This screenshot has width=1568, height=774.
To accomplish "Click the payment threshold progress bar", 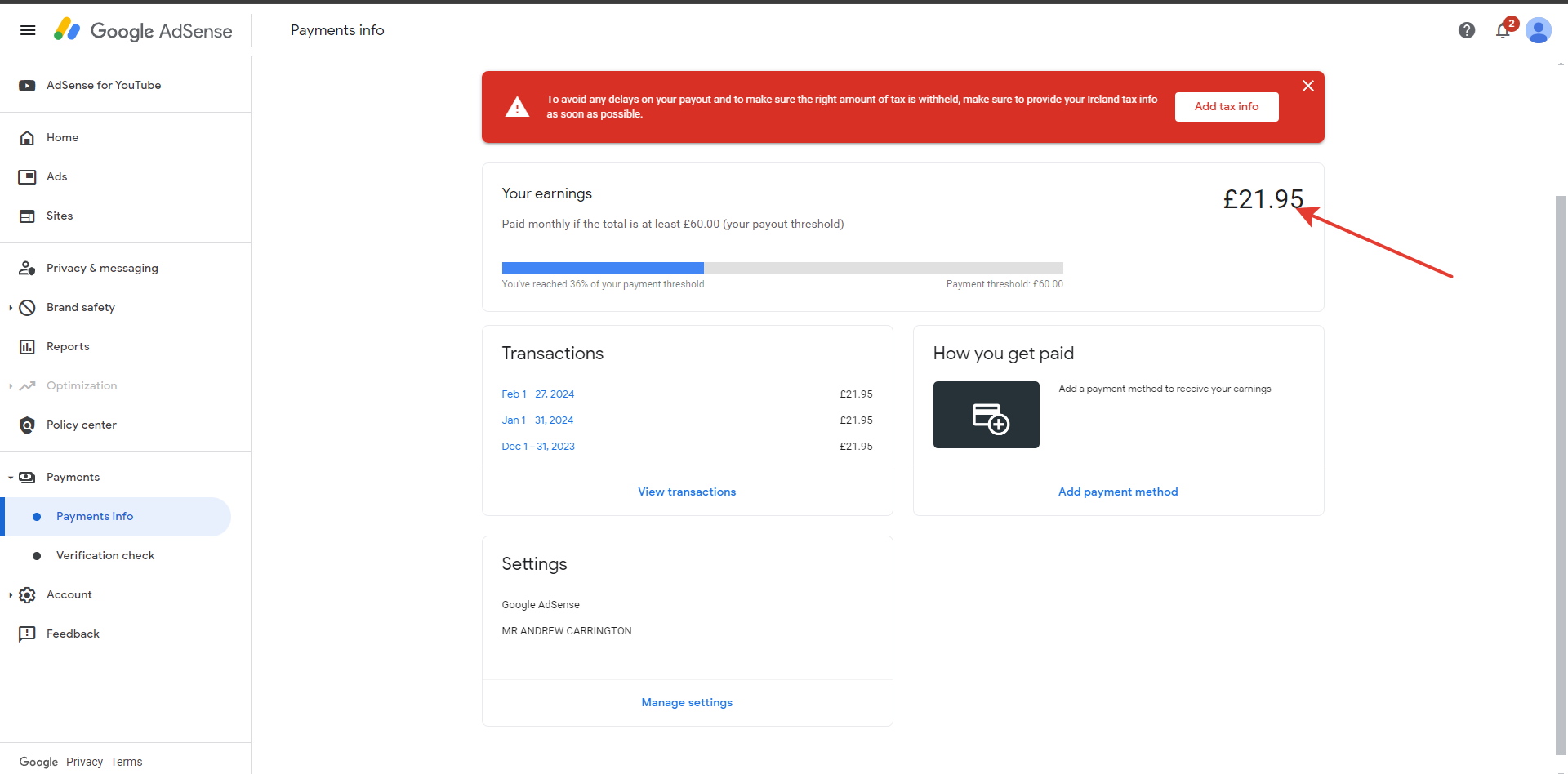I will coord(782,268).
